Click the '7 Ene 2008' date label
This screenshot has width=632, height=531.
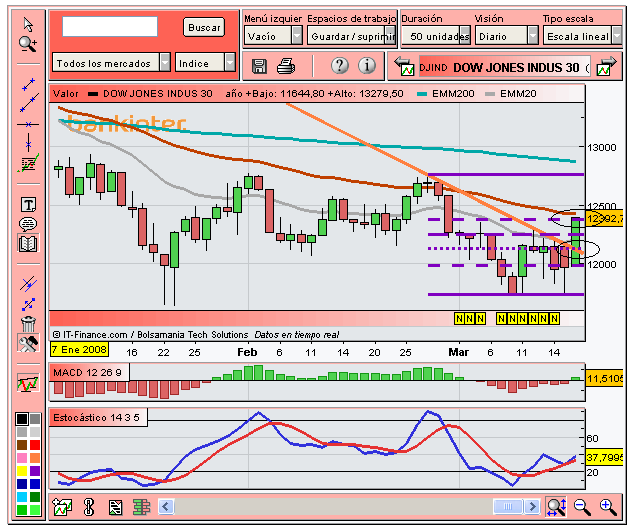[79, 349]
